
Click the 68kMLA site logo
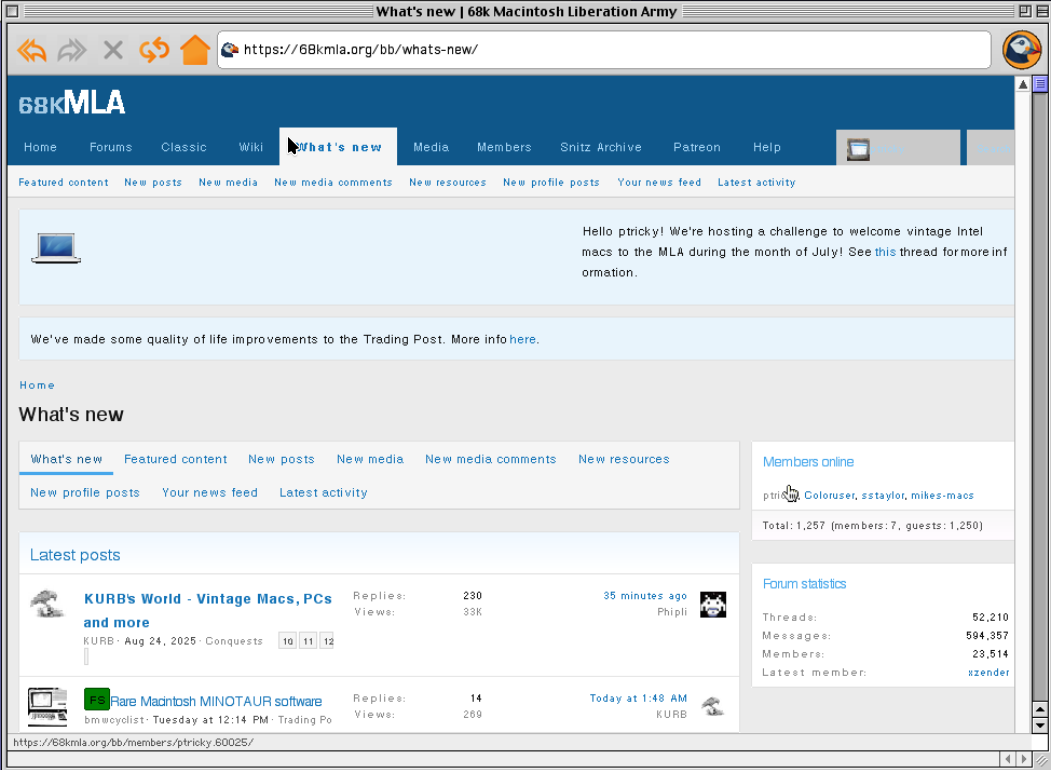(72, 103)
